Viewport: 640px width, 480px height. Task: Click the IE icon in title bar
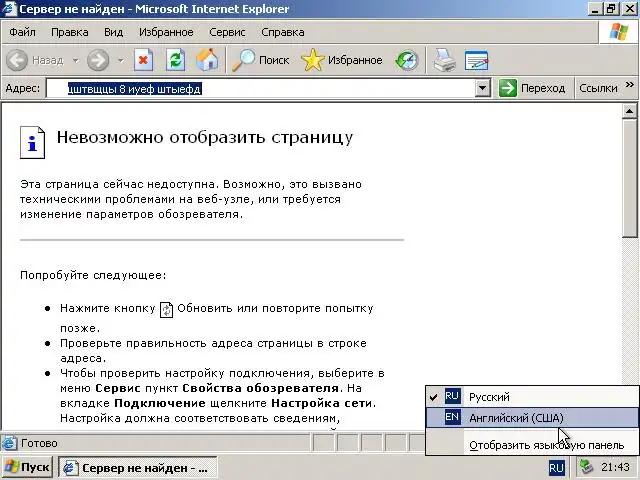(9, 9)
